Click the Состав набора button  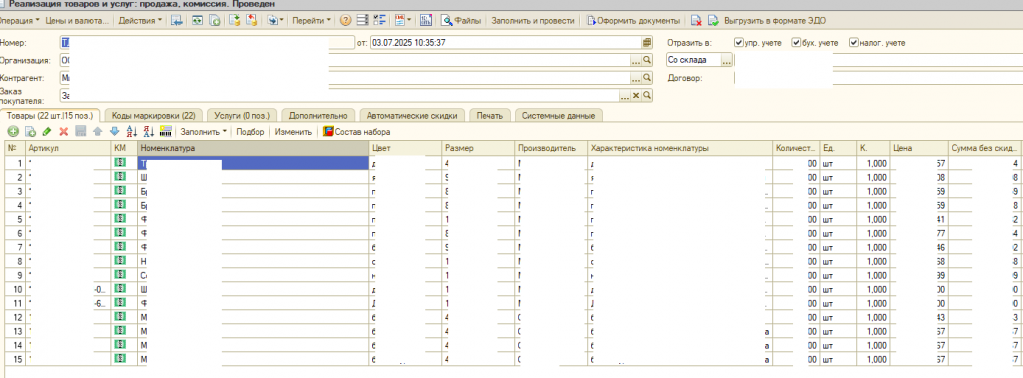coord(356,132)
